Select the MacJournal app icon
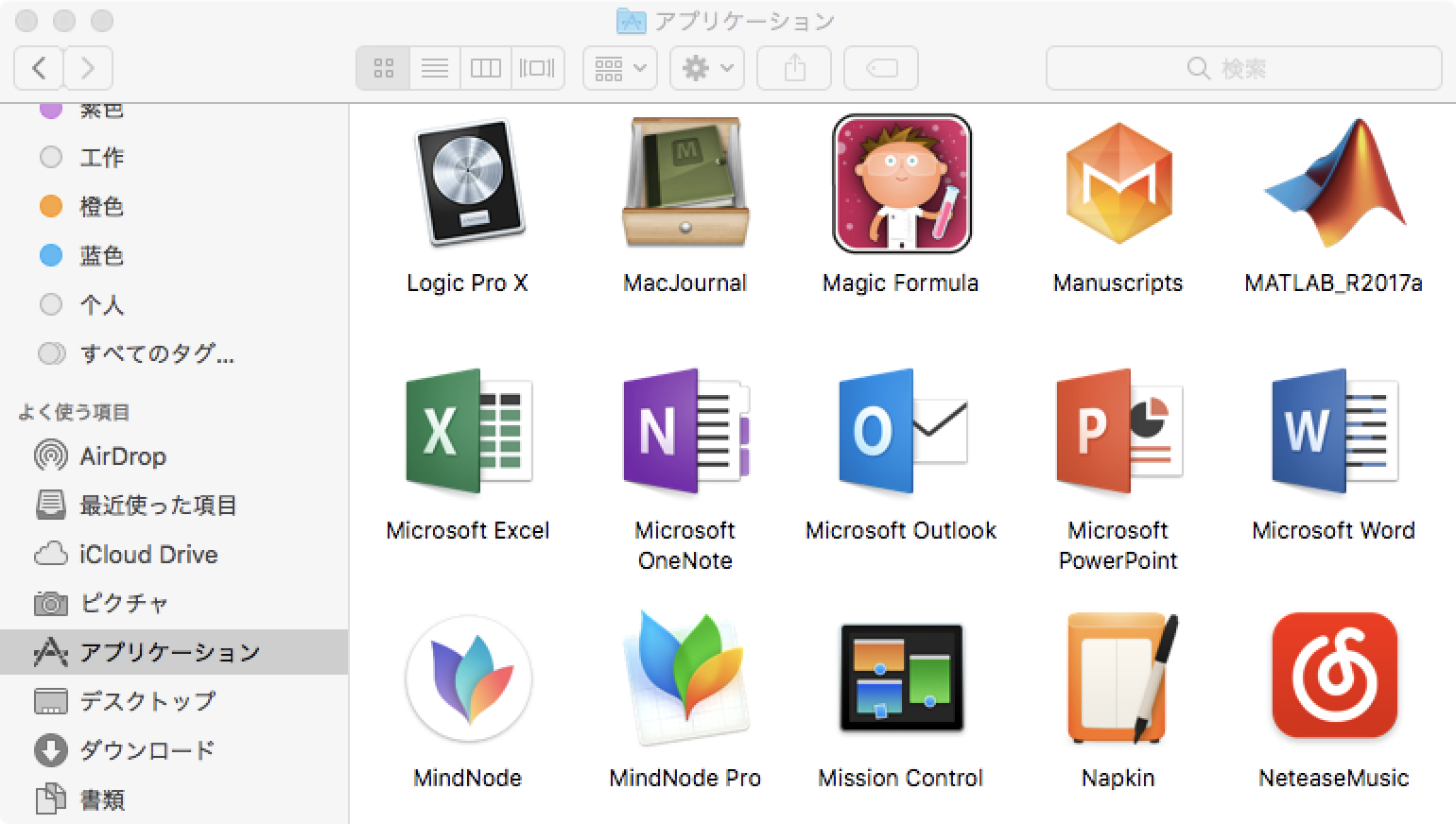This screenshot has width=1456, height=824. point(685,183)
